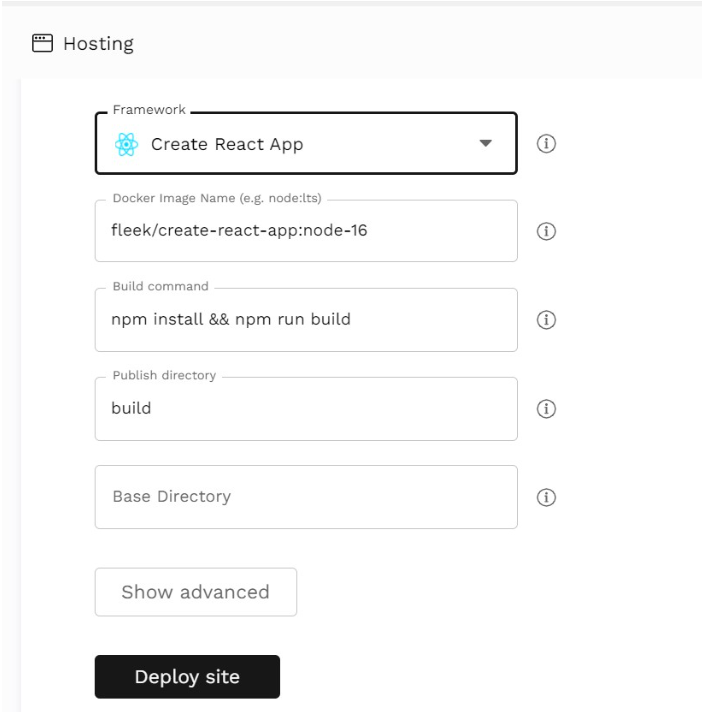Viewport: 702px width, 712px height.
Task: View info icon next to Build command
Action: (x=546, y=320)
